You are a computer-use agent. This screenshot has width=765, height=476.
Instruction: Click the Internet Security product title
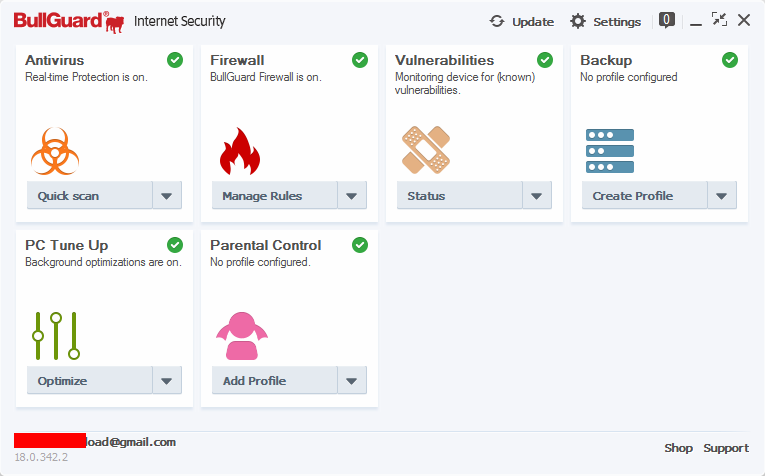(x=180, y=21)
